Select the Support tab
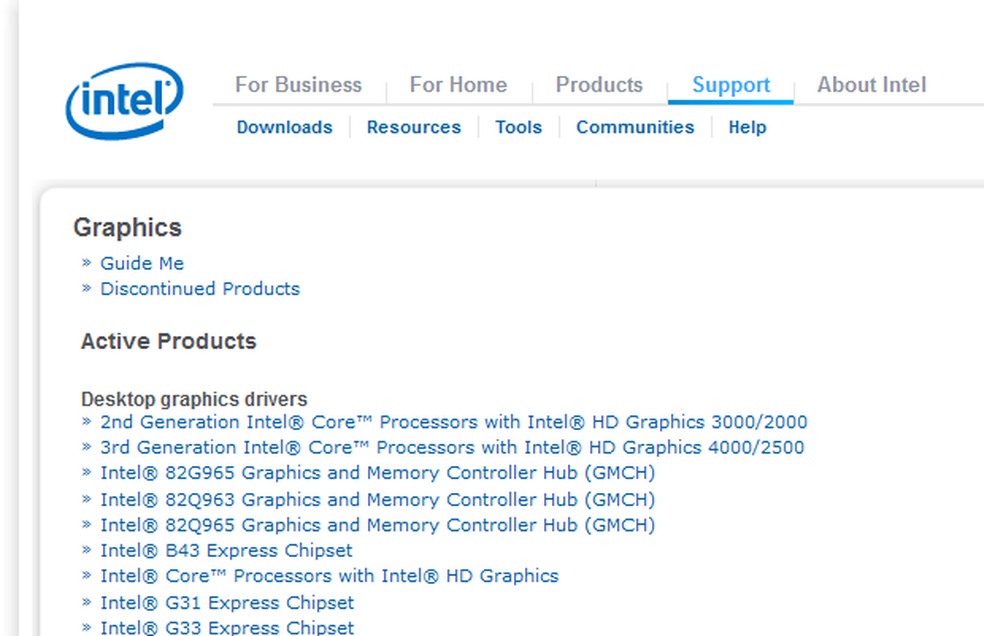984x636 pixels. coord(731,85)
